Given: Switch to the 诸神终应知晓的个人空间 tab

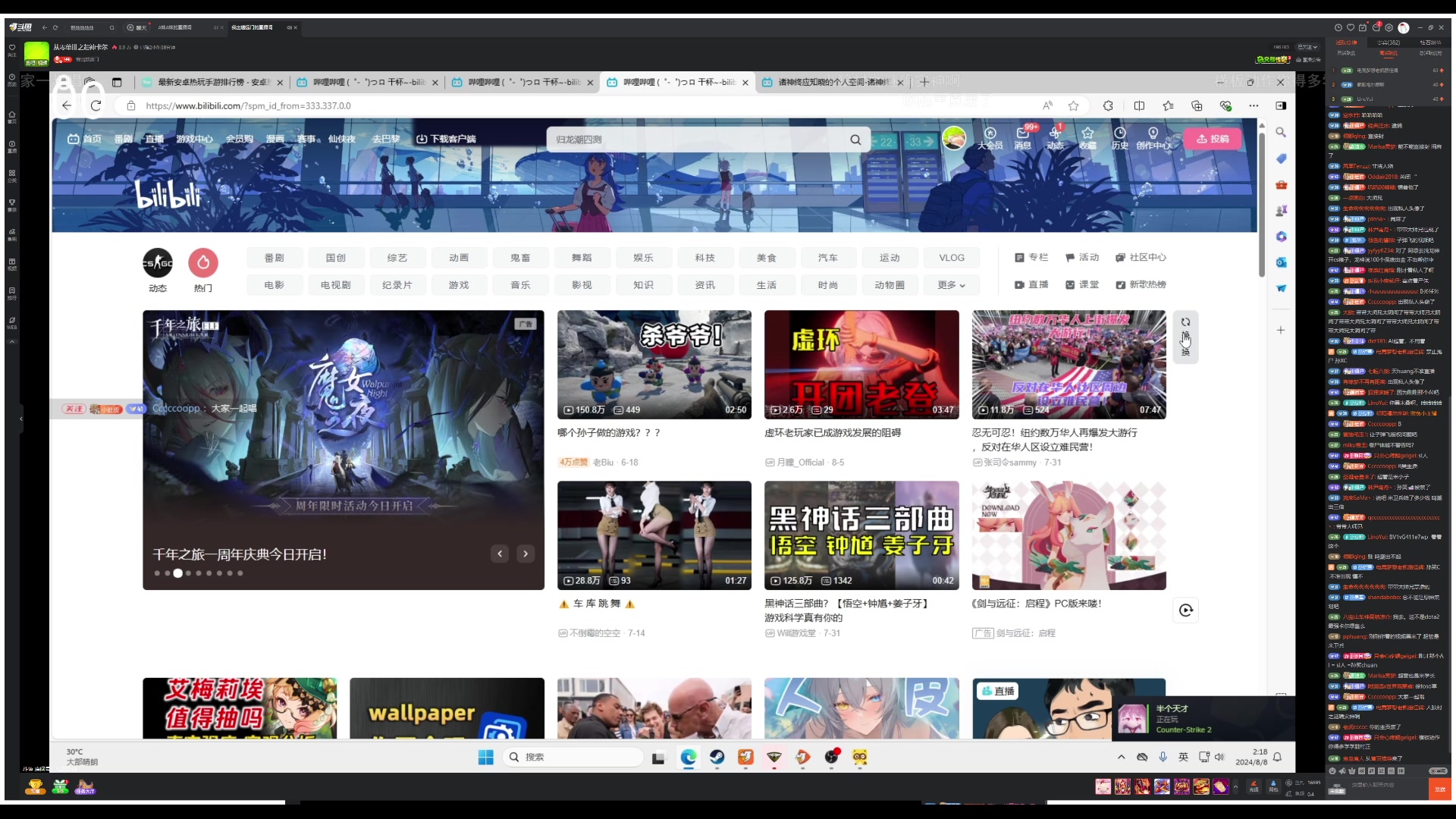Looking at the screenshot, I should [x=833, y=82].
